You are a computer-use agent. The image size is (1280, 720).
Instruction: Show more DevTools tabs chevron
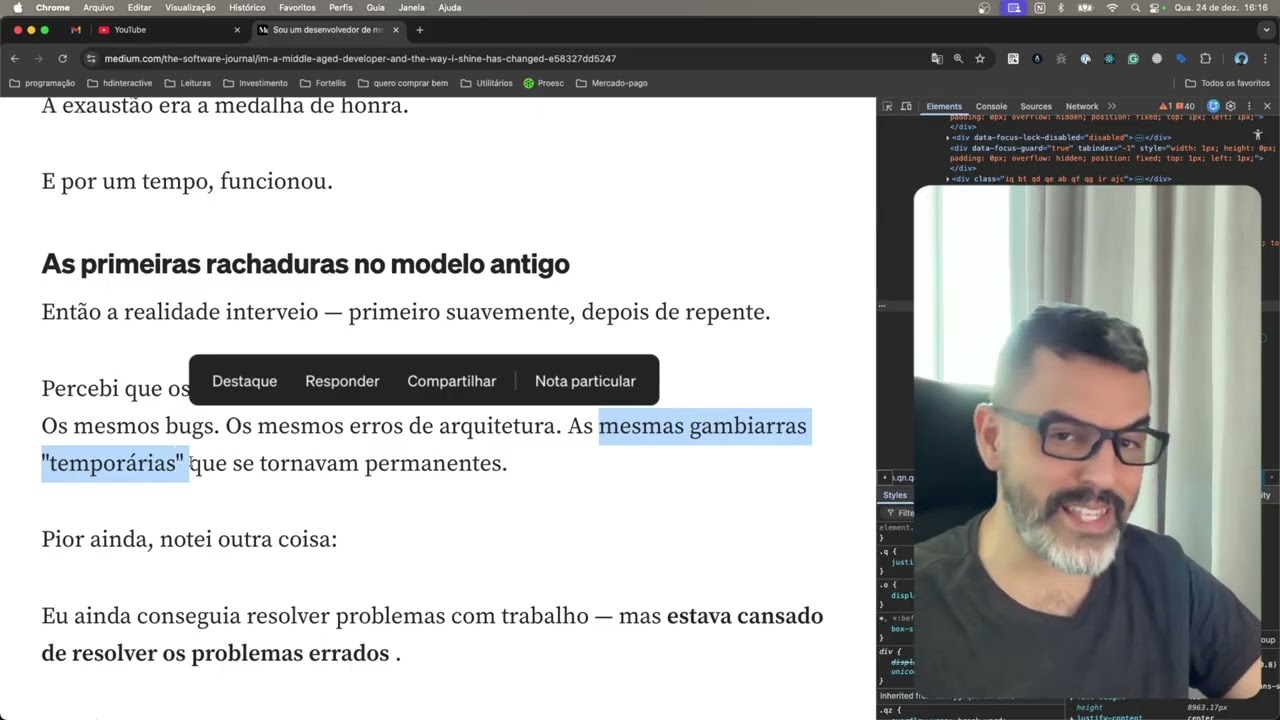(x=1112, y=106)
